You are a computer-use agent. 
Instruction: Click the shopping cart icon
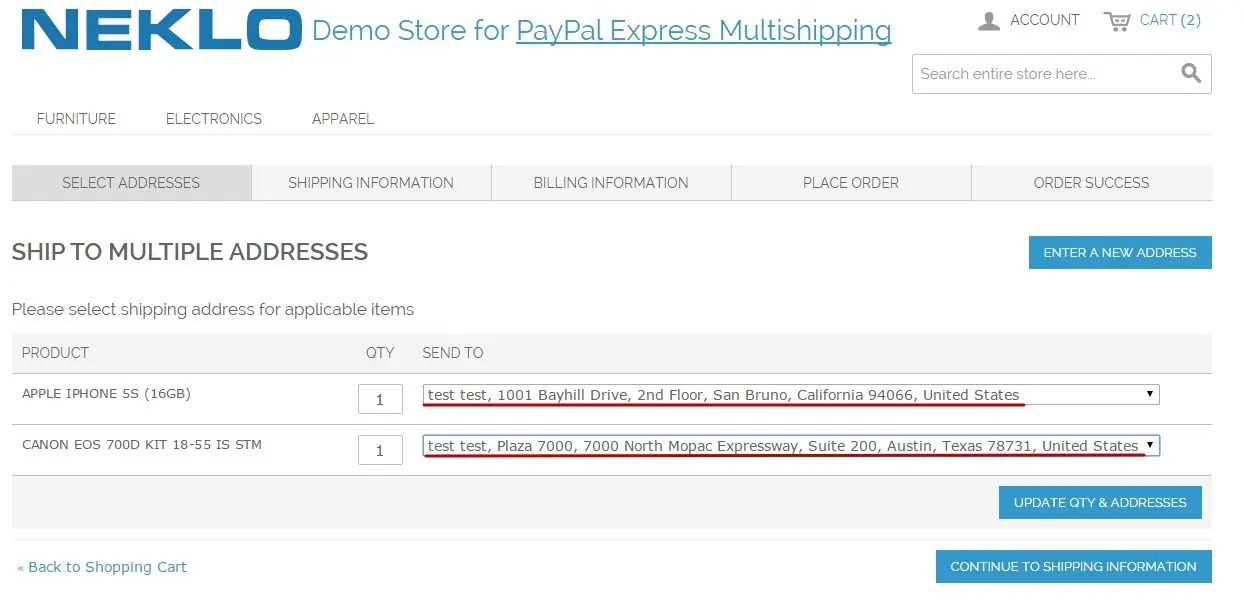tap(1117, 21)
